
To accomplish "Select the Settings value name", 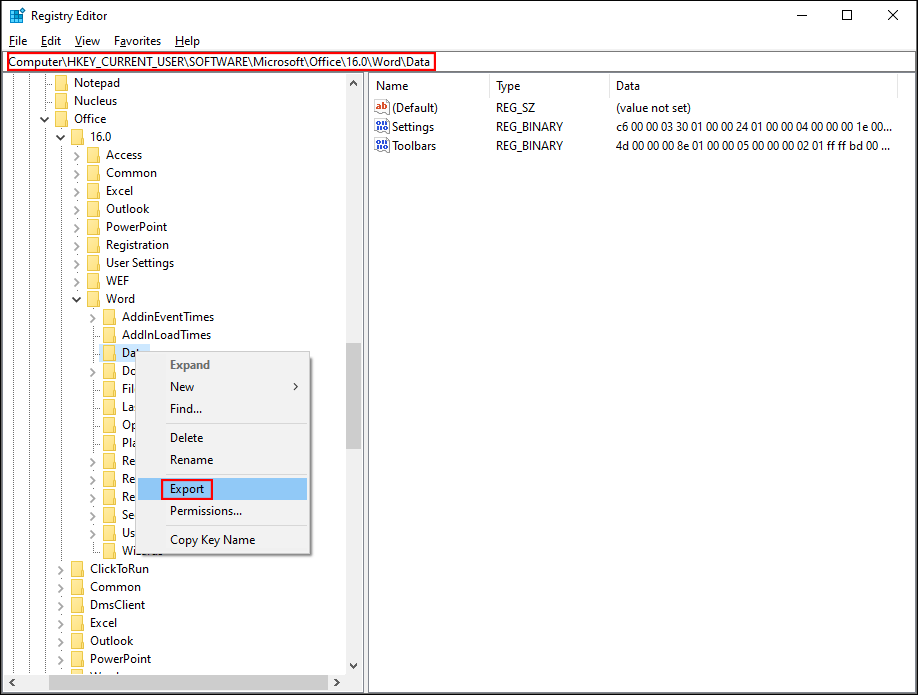I will (413, 127).
